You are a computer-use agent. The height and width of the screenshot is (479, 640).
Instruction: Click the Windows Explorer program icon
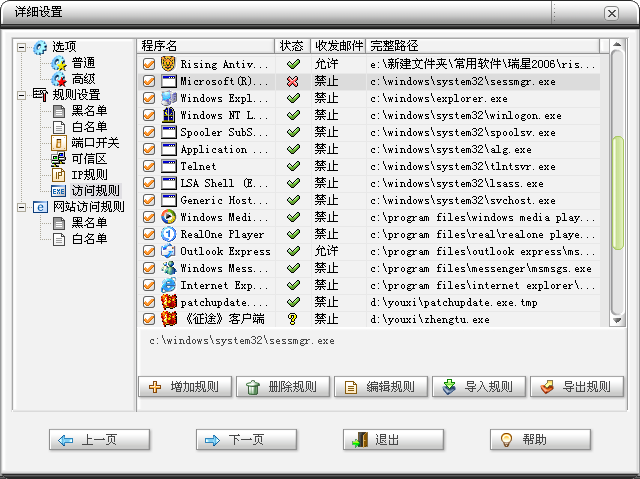pyautogui.click(x=168, y=98)
